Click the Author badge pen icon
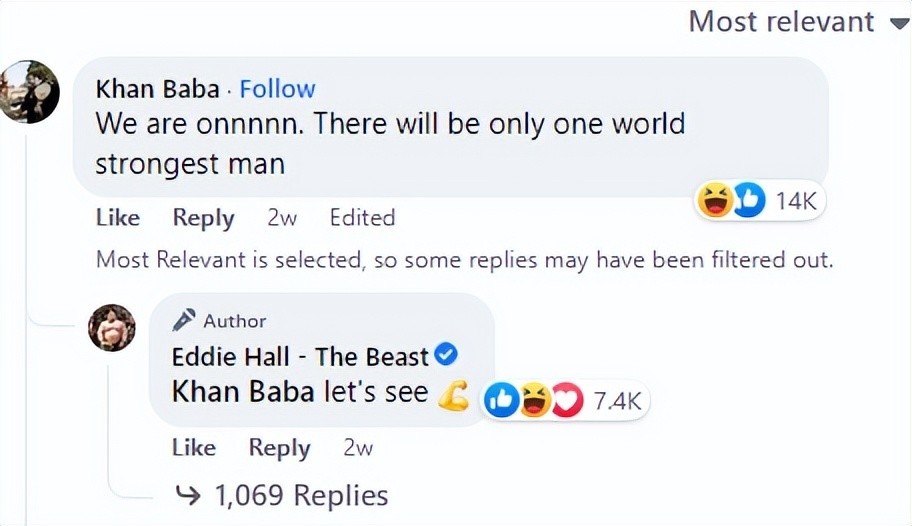912x526 pixels. [184, 320]
